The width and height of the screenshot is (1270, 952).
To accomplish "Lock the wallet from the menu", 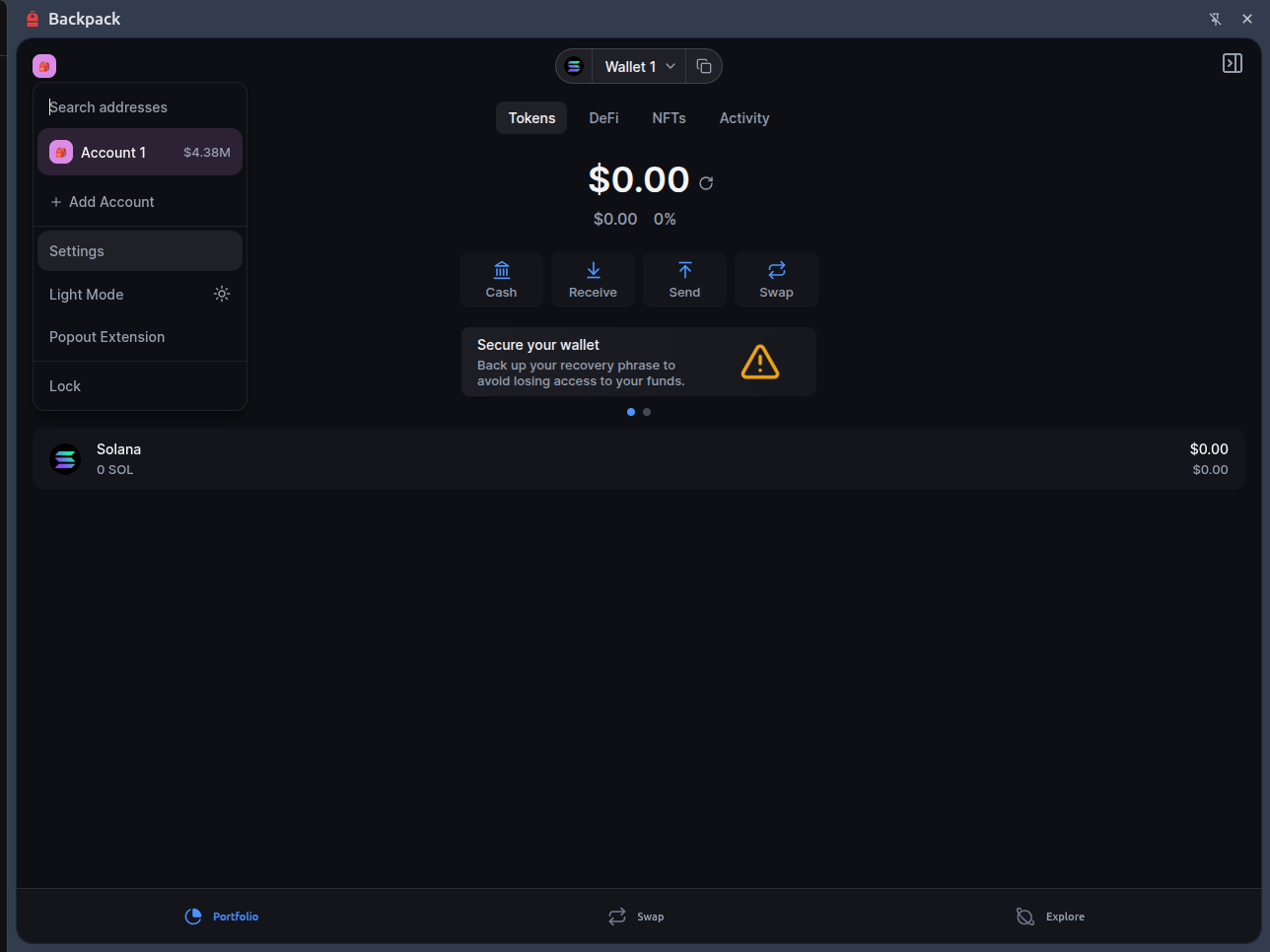I will (x=140, y=386).
